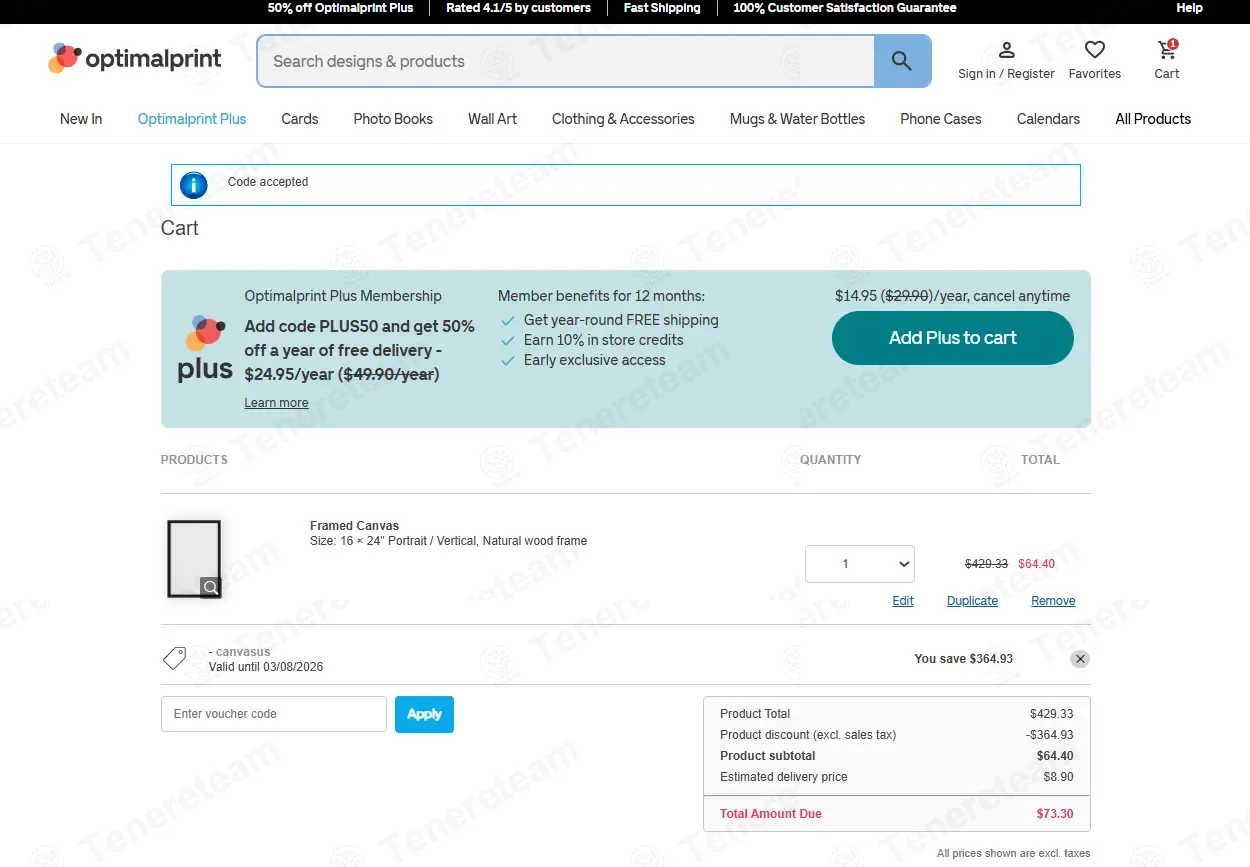
Task: Click the Rated 4.1/5 by customers text
Action: (518, 8)
